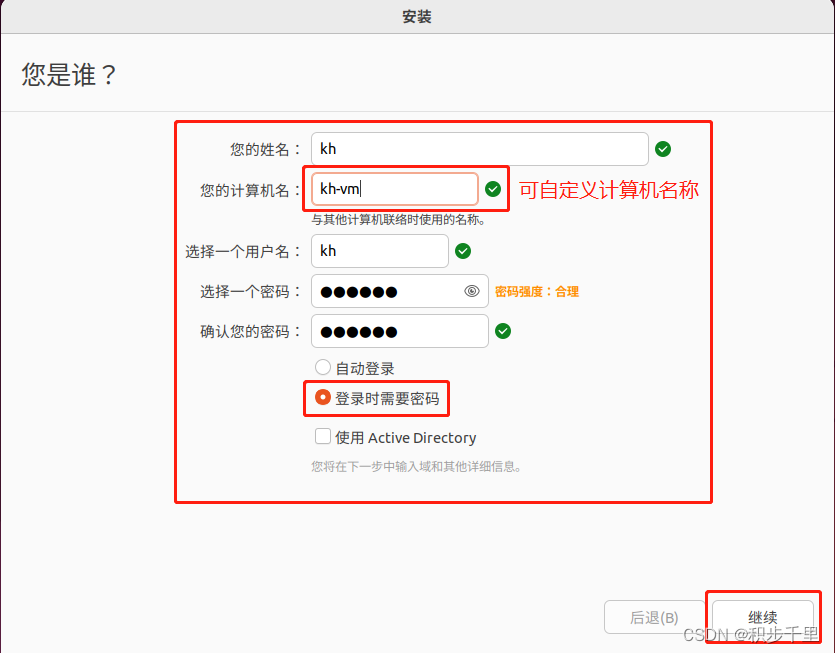The width and height of the screenshot is (835, 653).
Task: Click green checkmark next to 您的姓名 field
Action: [663, 149]
